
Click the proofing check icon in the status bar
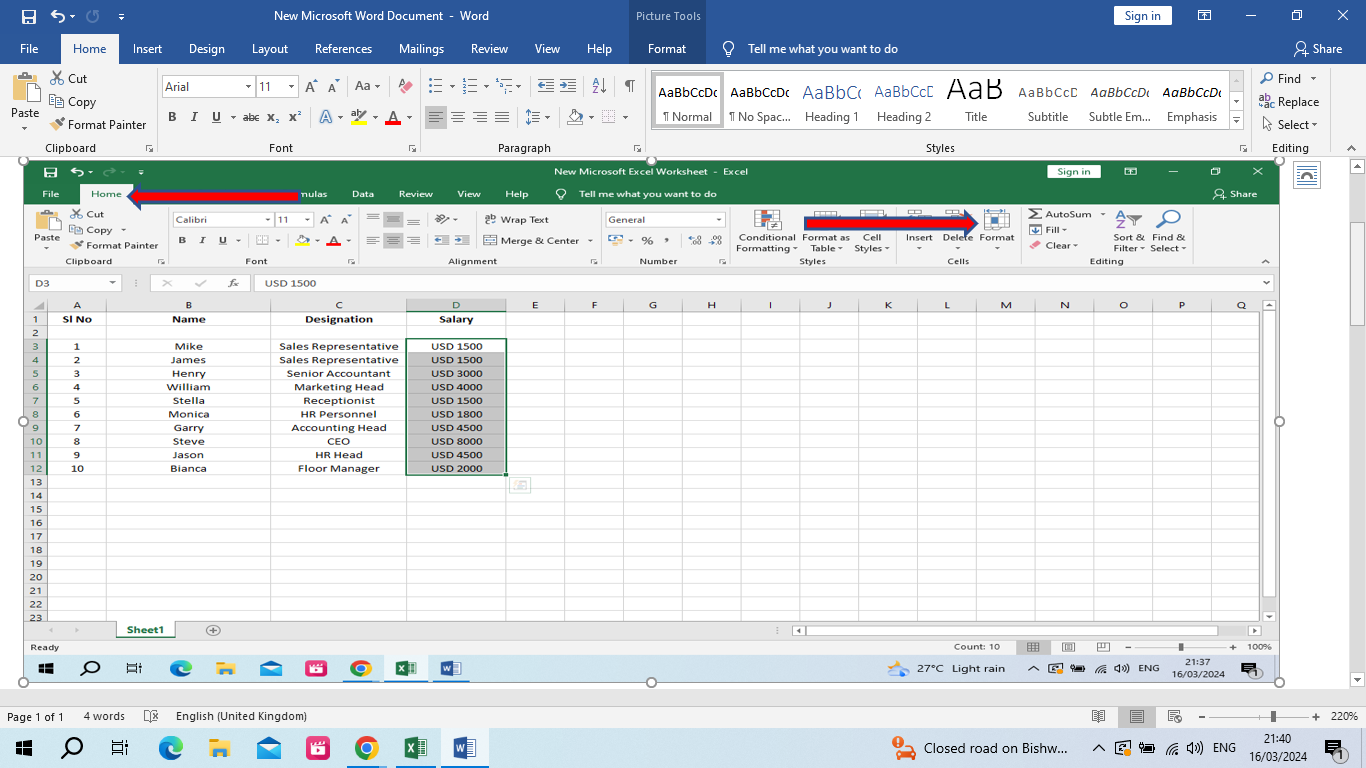pos(151,716)
